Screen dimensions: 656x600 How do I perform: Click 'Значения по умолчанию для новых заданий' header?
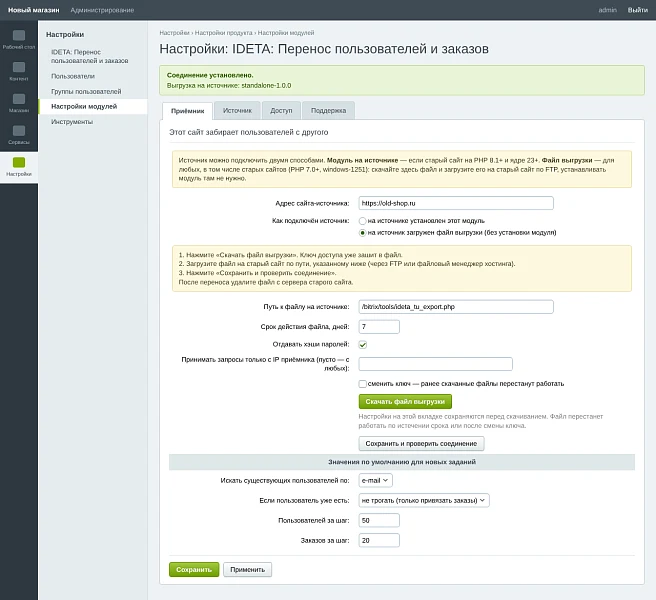coord(402,462)
